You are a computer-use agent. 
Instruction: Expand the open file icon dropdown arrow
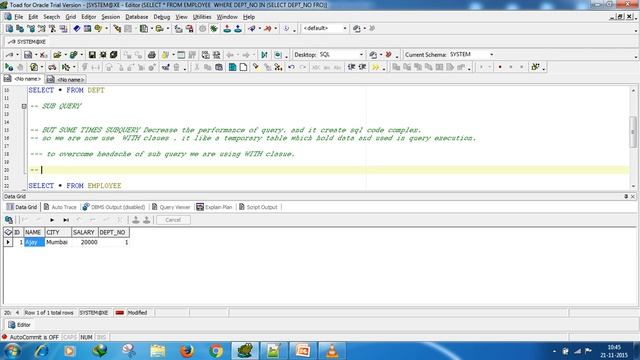(x=65, y=55)
